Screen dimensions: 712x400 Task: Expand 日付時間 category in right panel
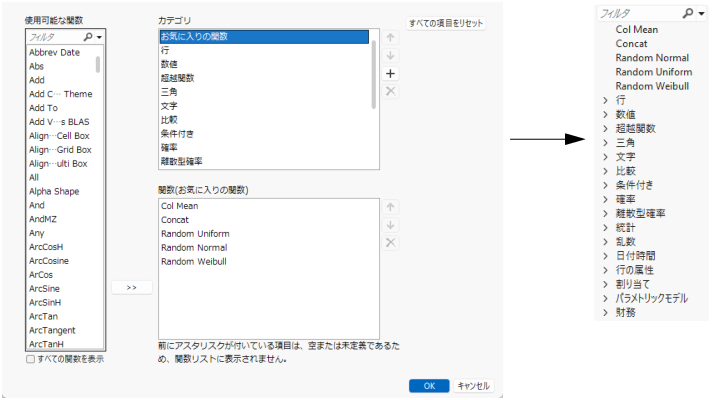click(605, 256)
